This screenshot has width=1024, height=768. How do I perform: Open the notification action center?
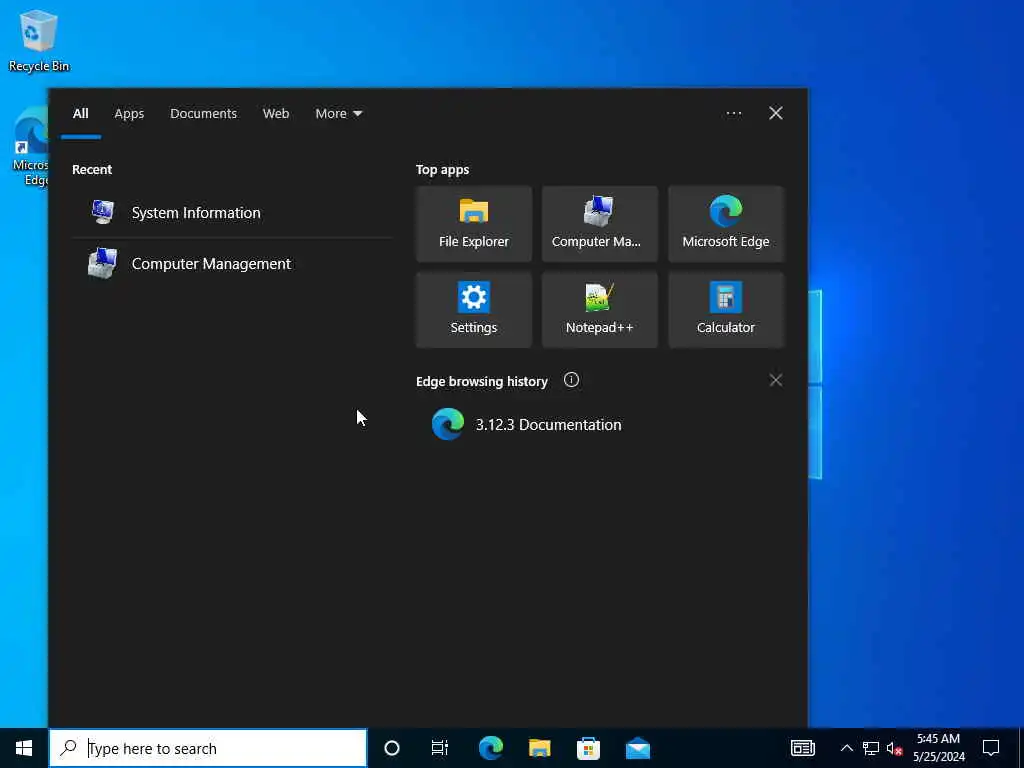991,748
